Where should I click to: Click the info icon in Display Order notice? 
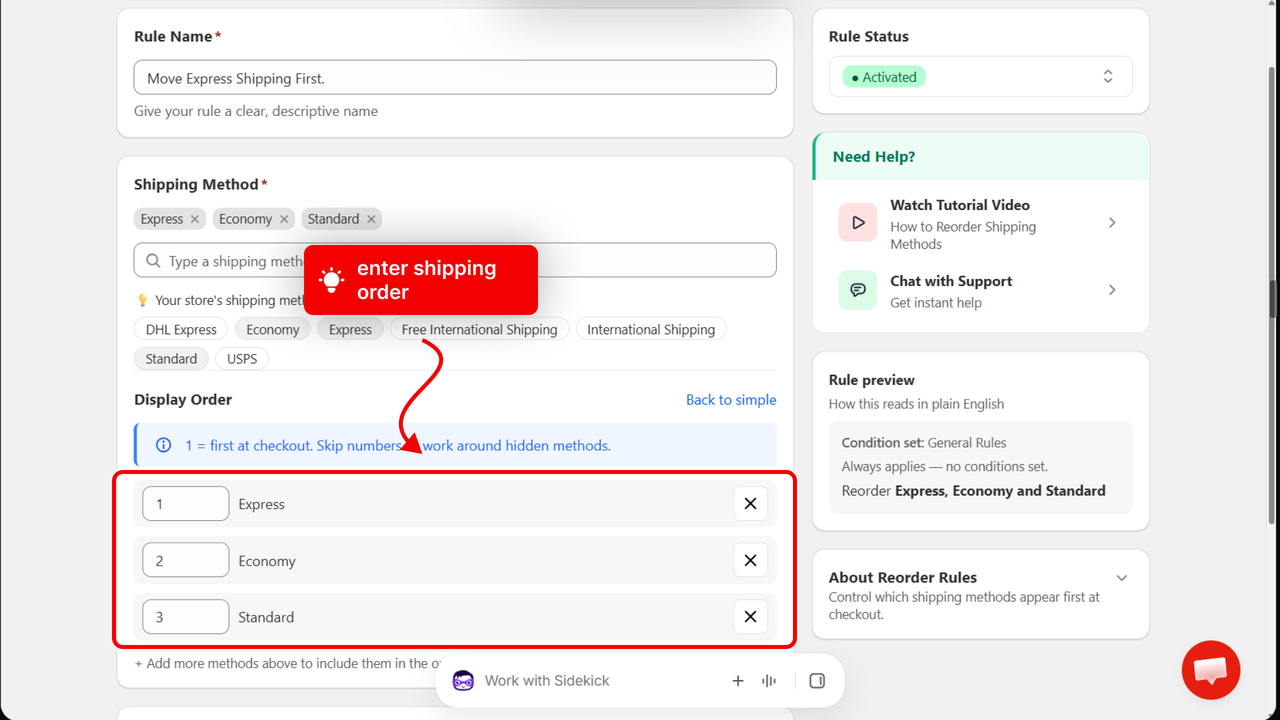[163, 445]
